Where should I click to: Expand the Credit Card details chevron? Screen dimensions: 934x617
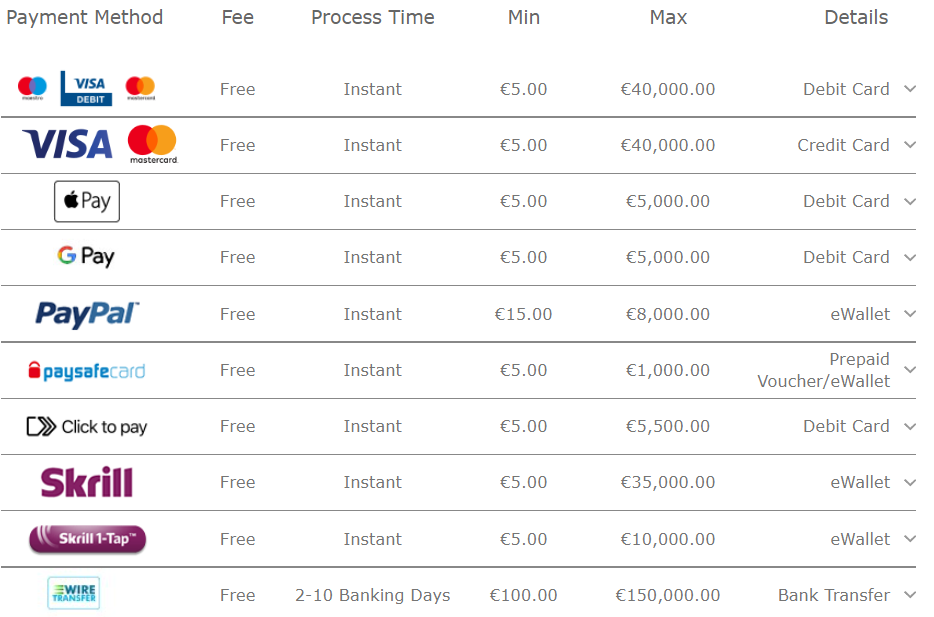coord(910,145)
